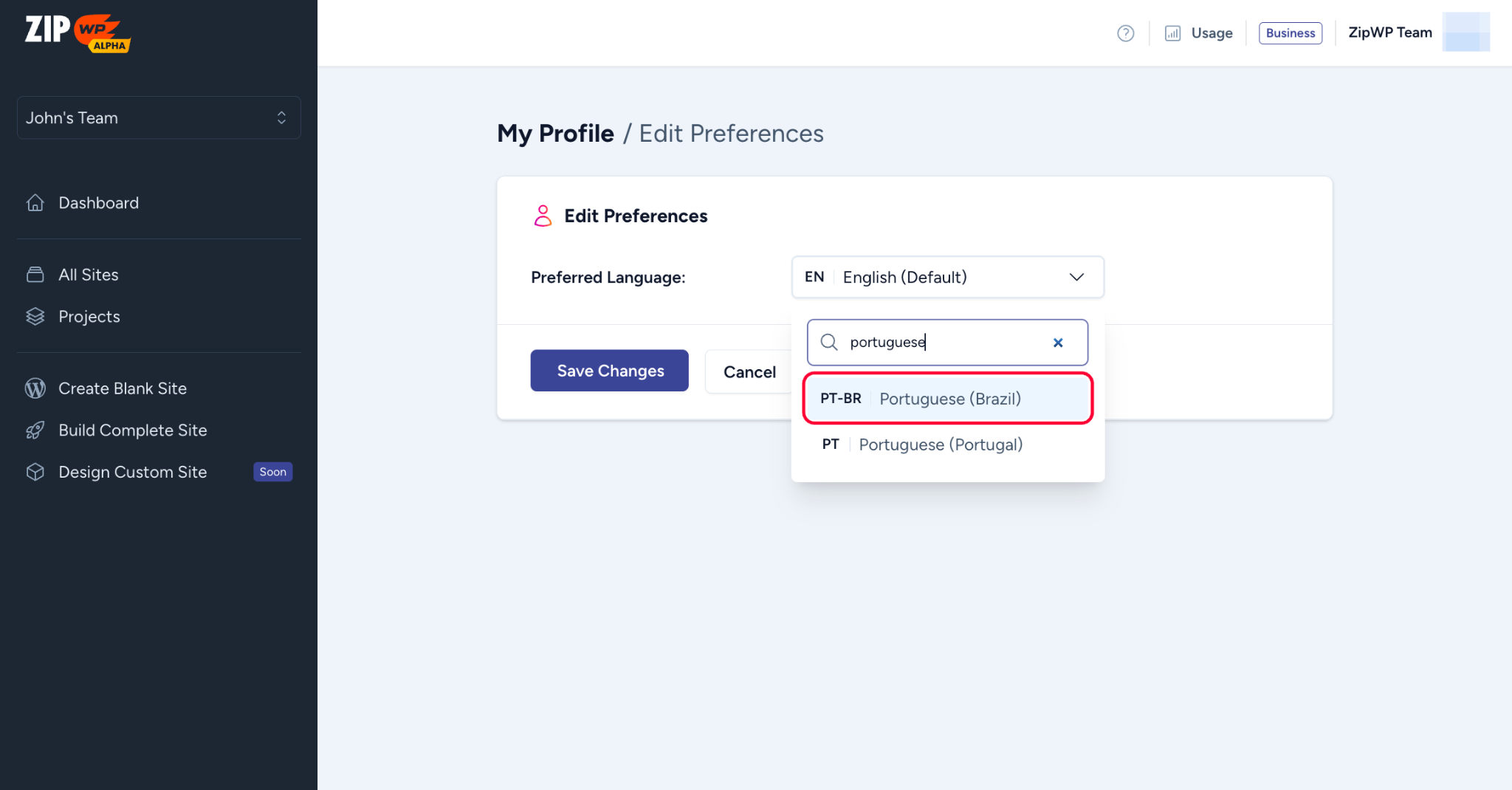The image size is (1512, 790).
Task: Expand the John's Team switcher
Action: click(159, 117)
